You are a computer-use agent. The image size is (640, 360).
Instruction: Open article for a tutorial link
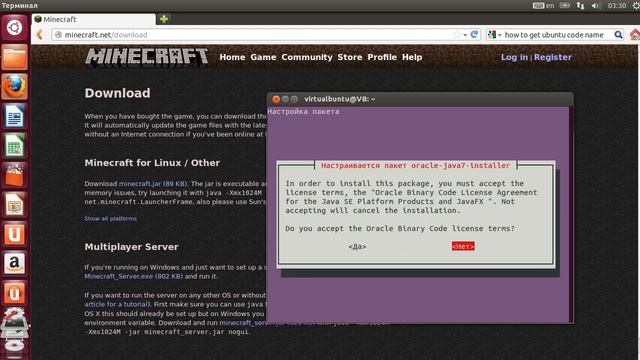click(x=118, y=304)
